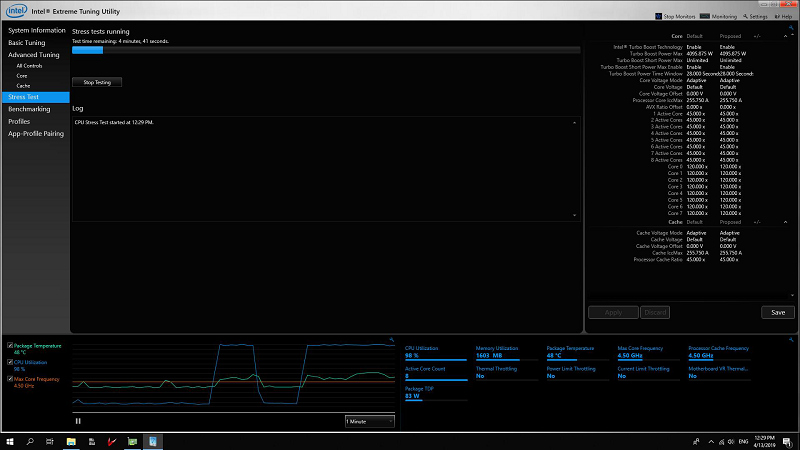
Task: Open System Information in the sidebar
Action: (37, 31)
